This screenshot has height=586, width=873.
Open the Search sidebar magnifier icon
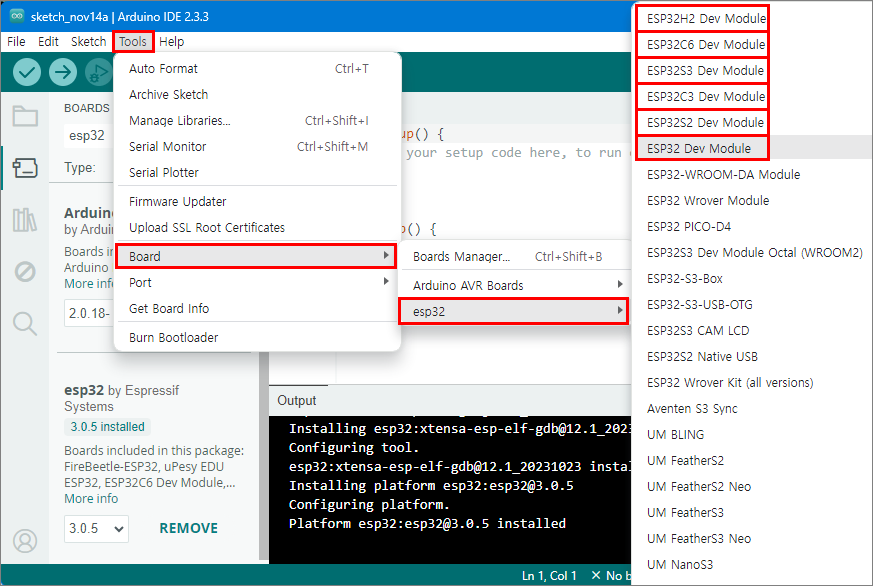click(25, 323)
